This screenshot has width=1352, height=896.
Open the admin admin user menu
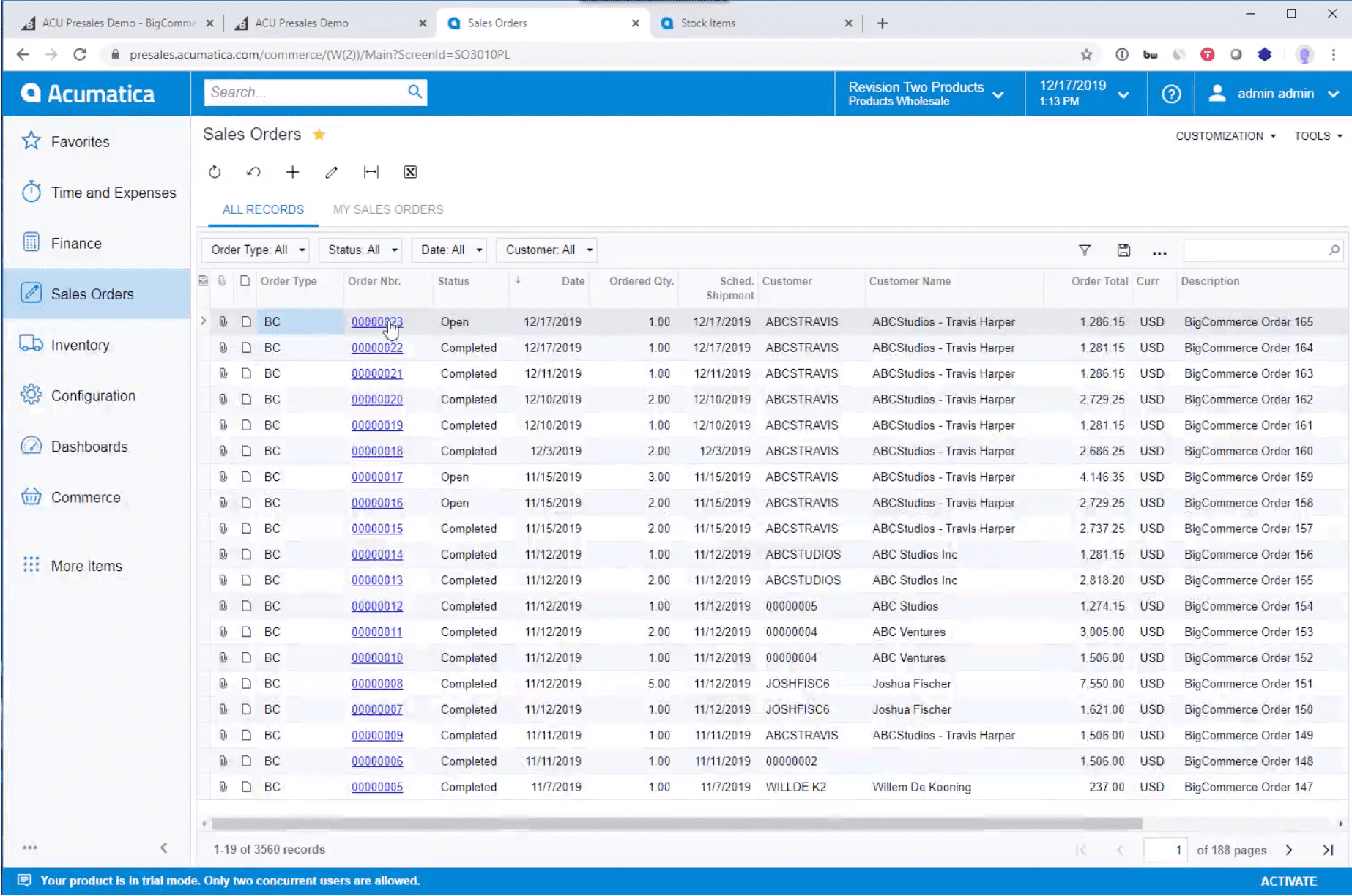1274,94
